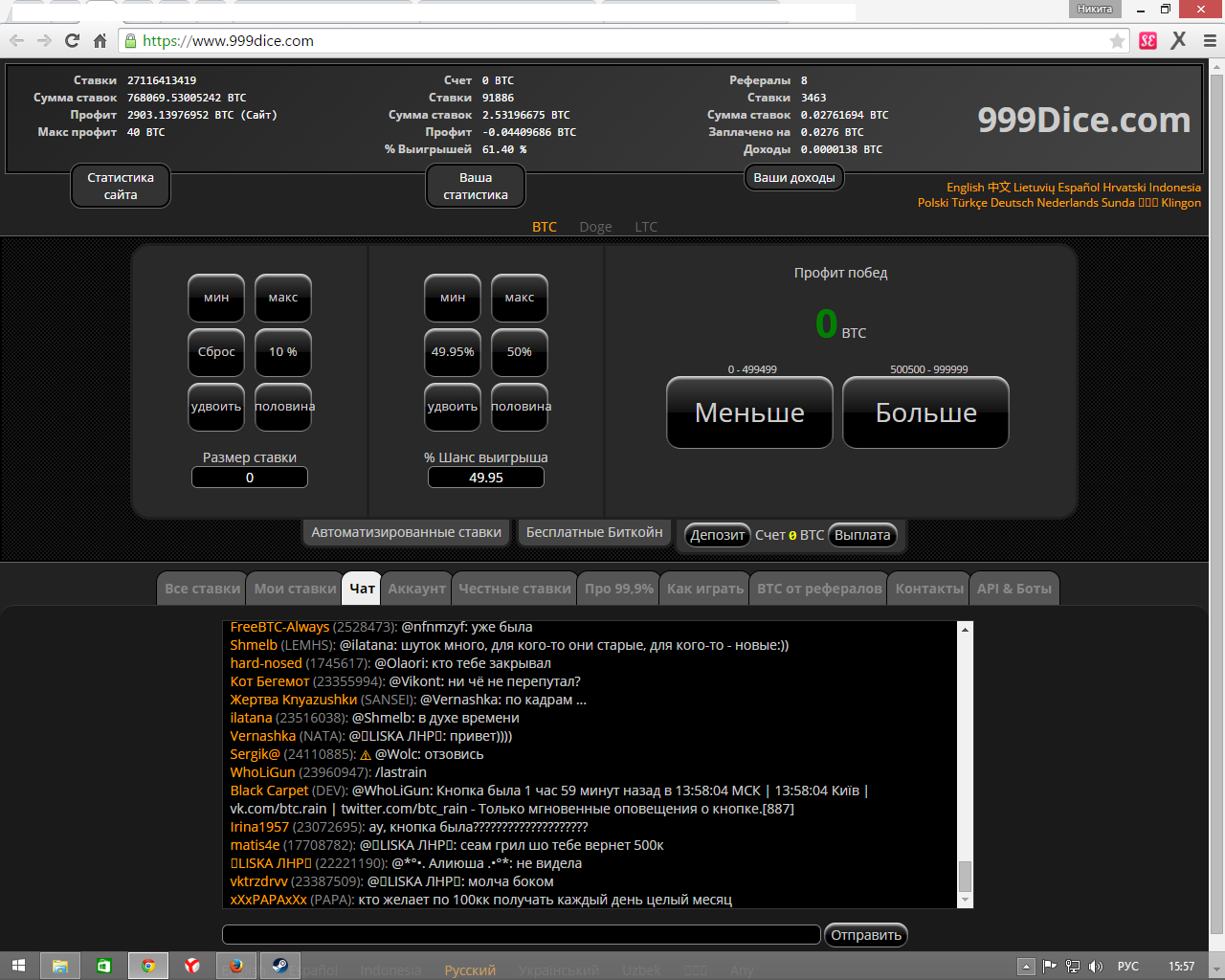Image resolution: width=1225 pixels, height=980 pixels.
Task: Open the Про 99,9% tab
Action: [619, 589]
